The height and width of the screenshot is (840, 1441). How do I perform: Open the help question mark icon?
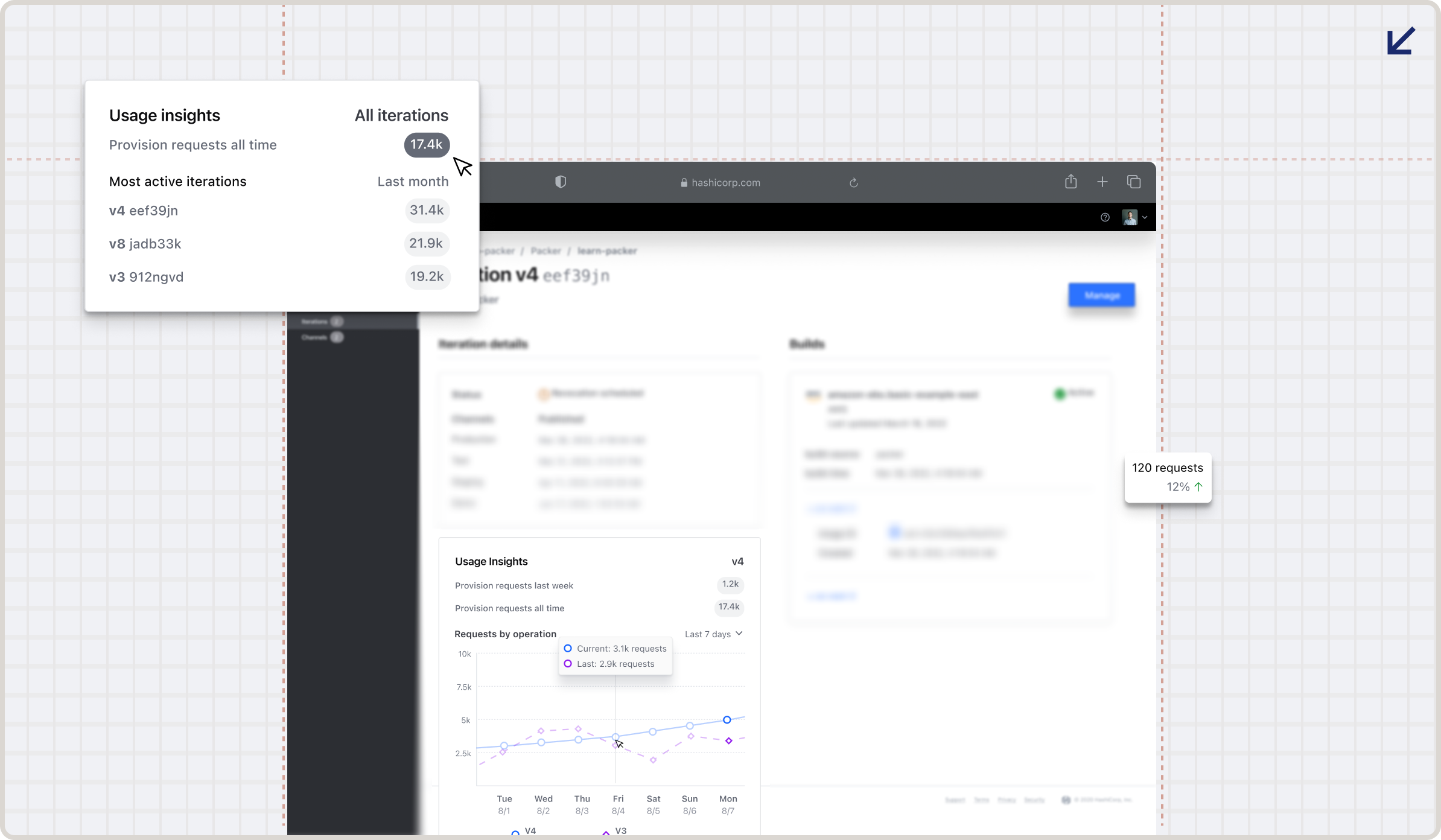(1105, 217)
